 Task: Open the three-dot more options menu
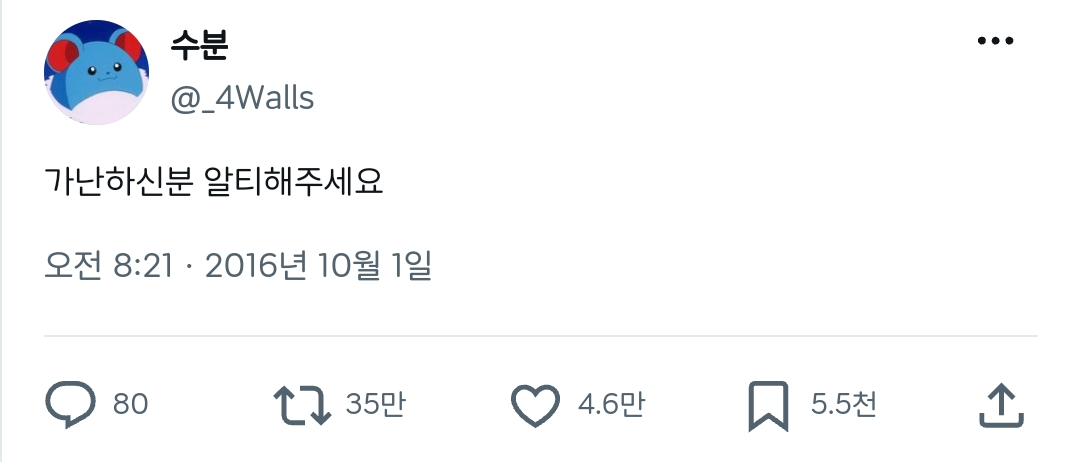(x=995, y=41)
